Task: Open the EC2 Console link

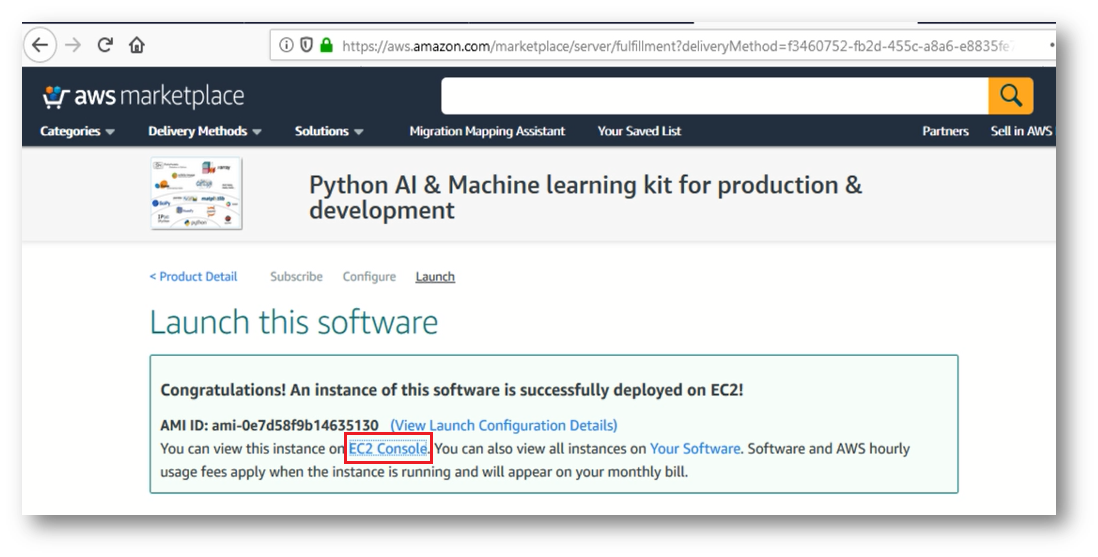Action: (388, 448)
